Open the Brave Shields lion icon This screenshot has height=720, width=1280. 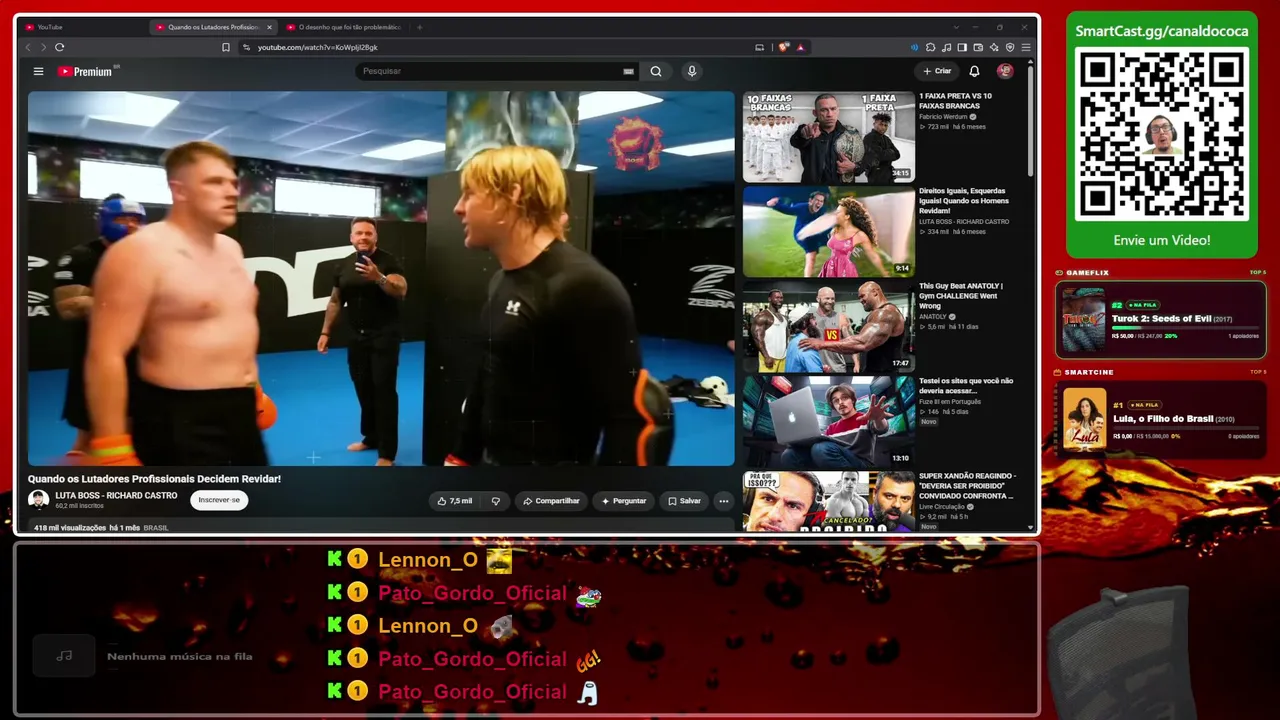coord(785,47)
